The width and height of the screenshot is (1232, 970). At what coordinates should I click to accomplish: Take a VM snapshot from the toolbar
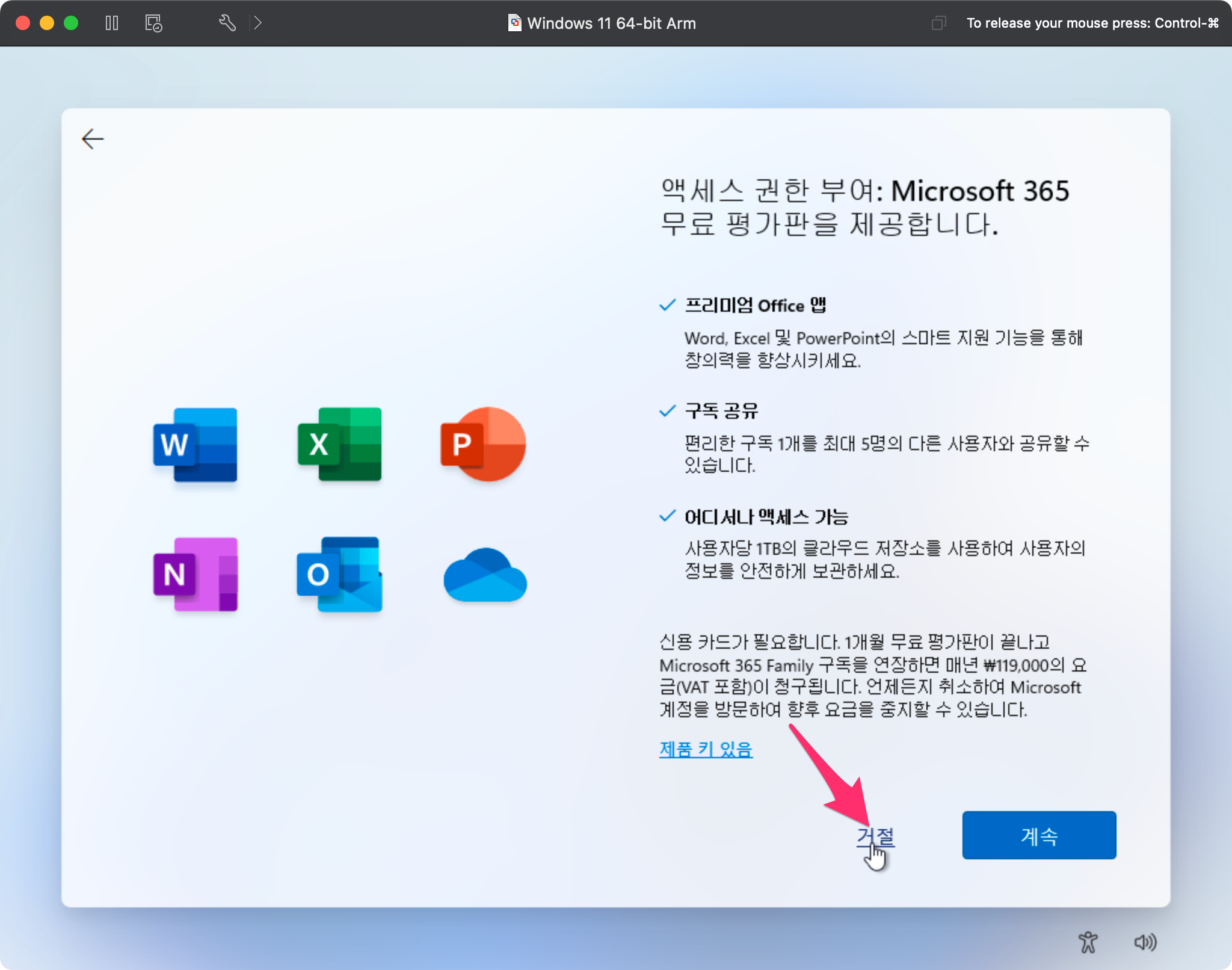click(153, 23)
